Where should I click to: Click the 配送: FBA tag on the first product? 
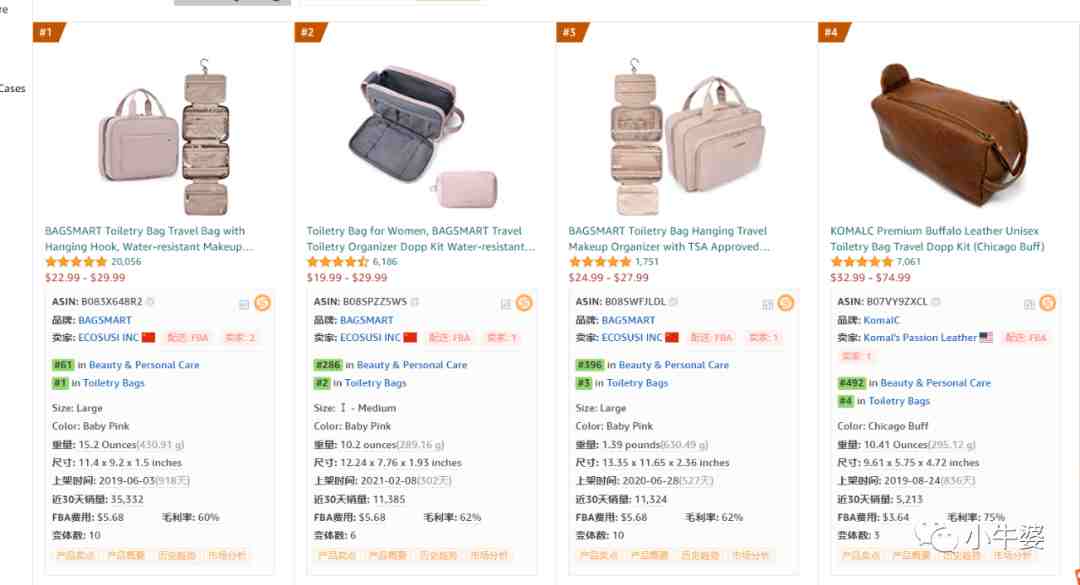(187, 338)
